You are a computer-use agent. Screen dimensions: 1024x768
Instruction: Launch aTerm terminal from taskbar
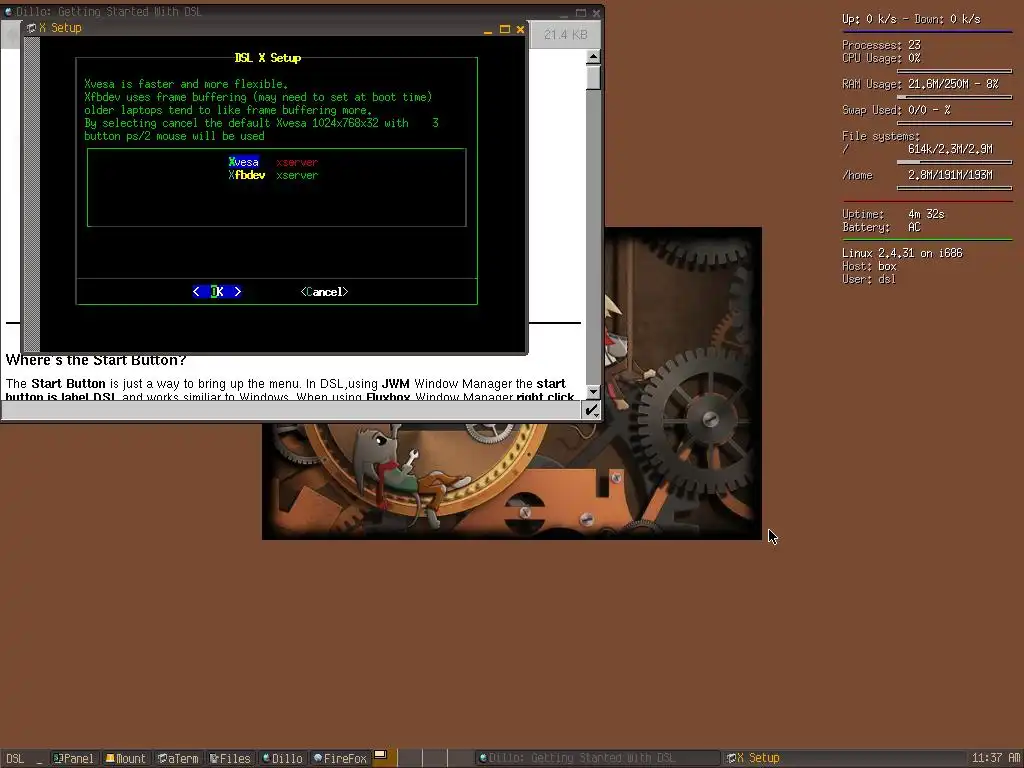[178, 758]
